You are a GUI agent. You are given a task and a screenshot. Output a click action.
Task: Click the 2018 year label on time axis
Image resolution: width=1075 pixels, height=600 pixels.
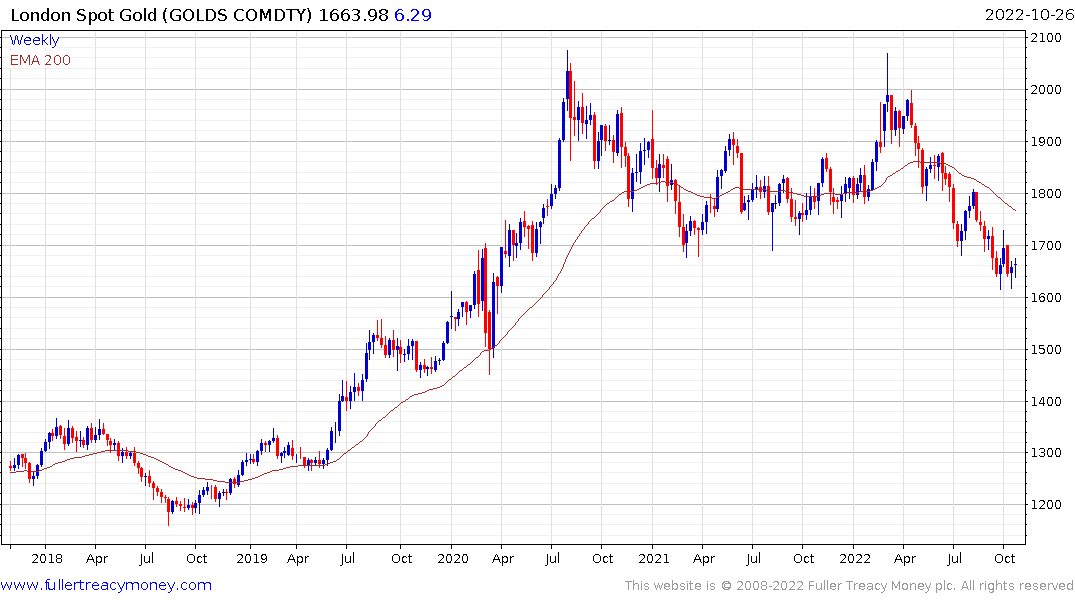(47, 559)
